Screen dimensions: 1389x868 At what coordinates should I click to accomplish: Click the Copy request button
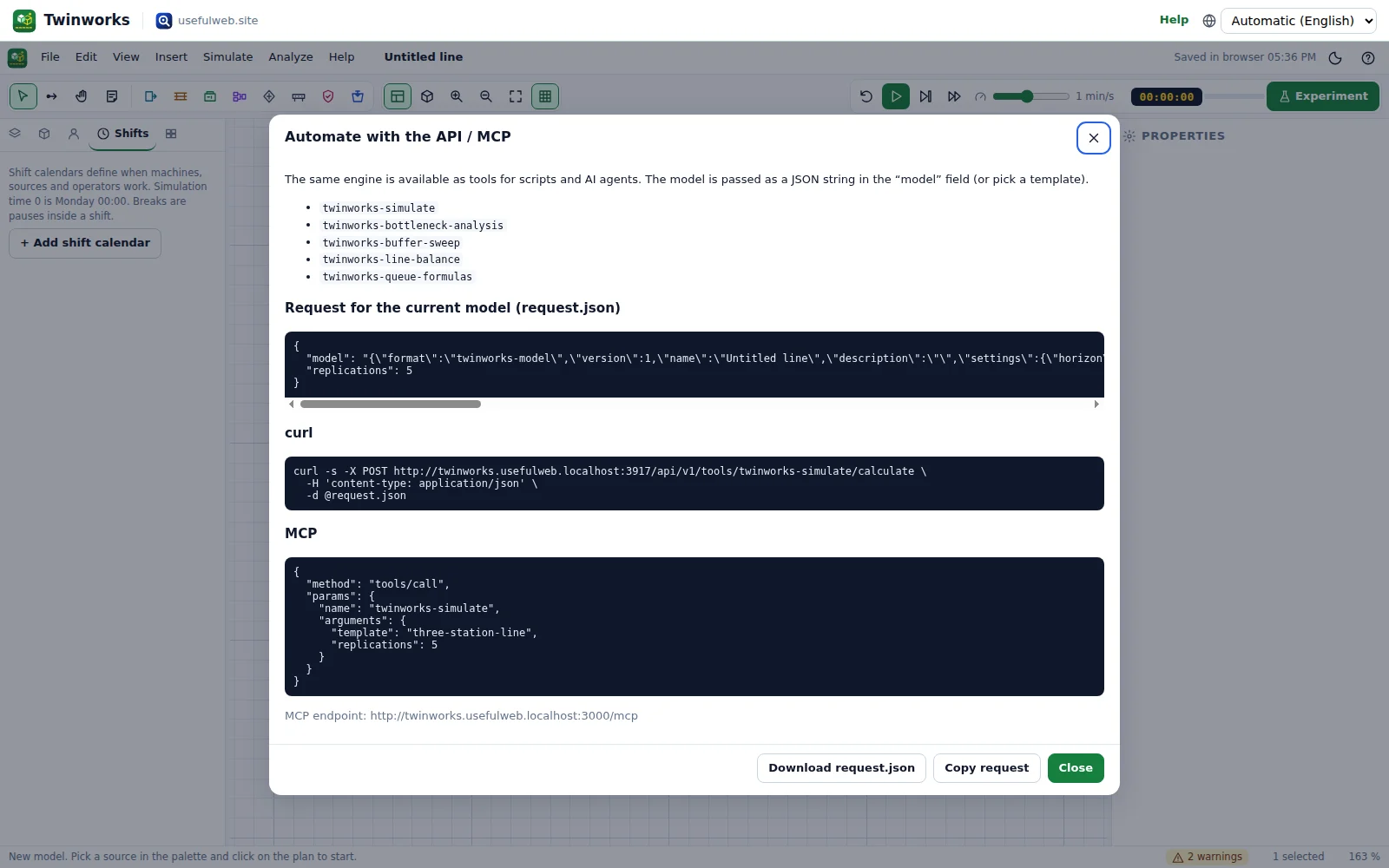click(987, 768)
